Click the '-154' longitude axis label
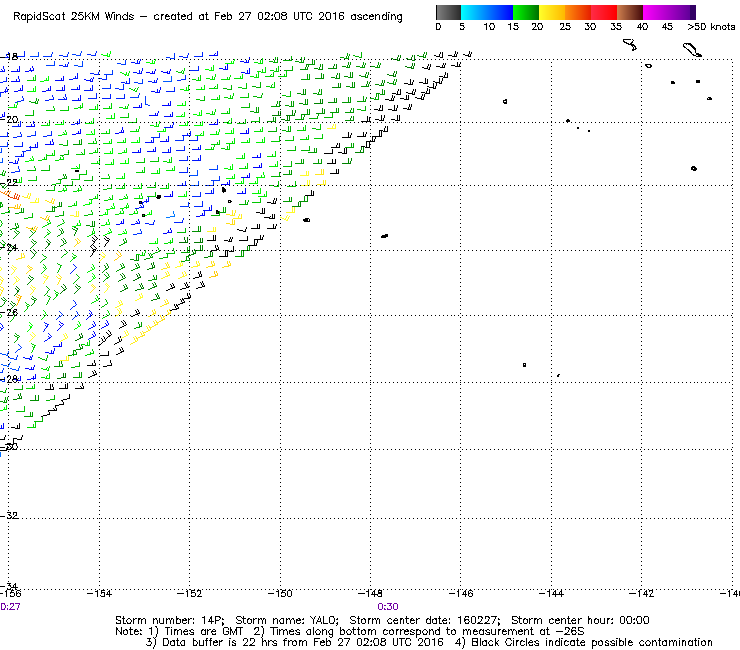 pyautogui.click(x=99, y=593)
